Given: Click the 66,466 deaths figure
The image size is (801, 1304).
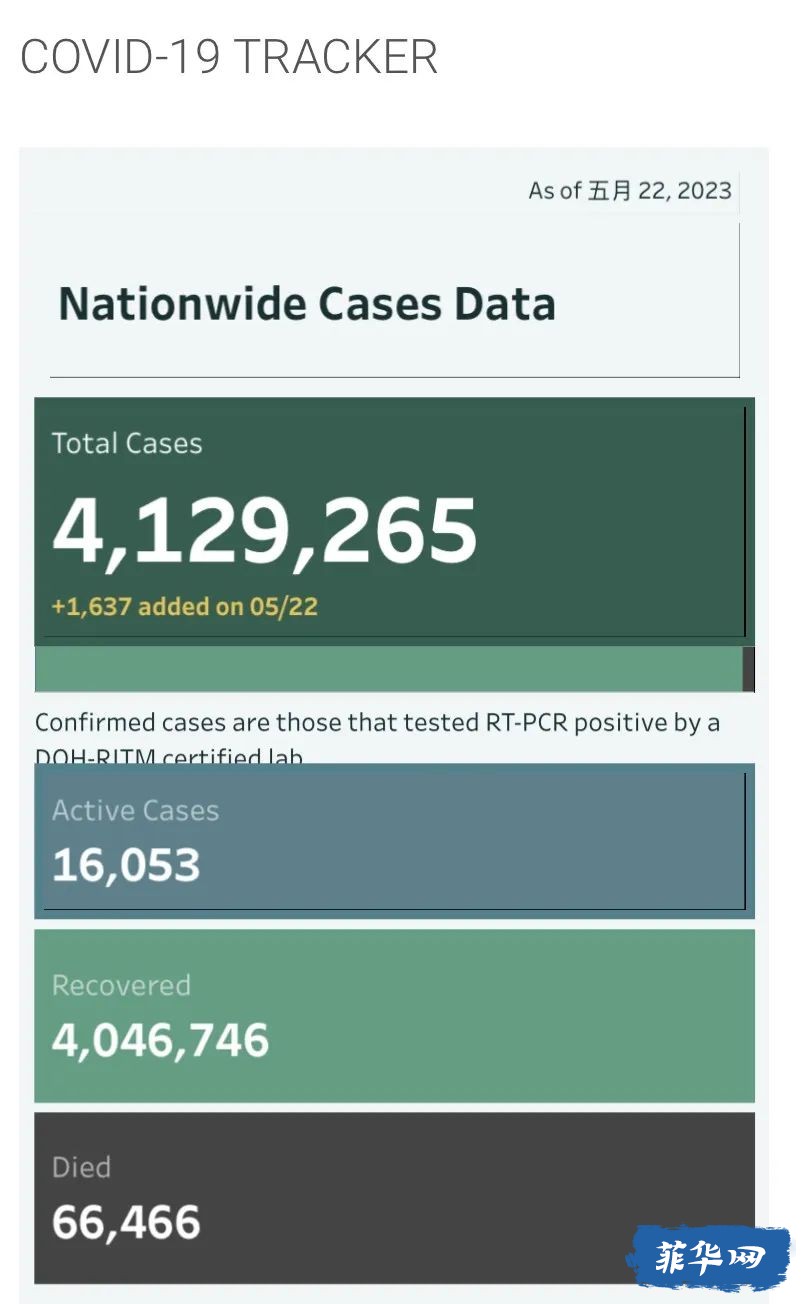Looking at the screenshot, I should 126,1222.
